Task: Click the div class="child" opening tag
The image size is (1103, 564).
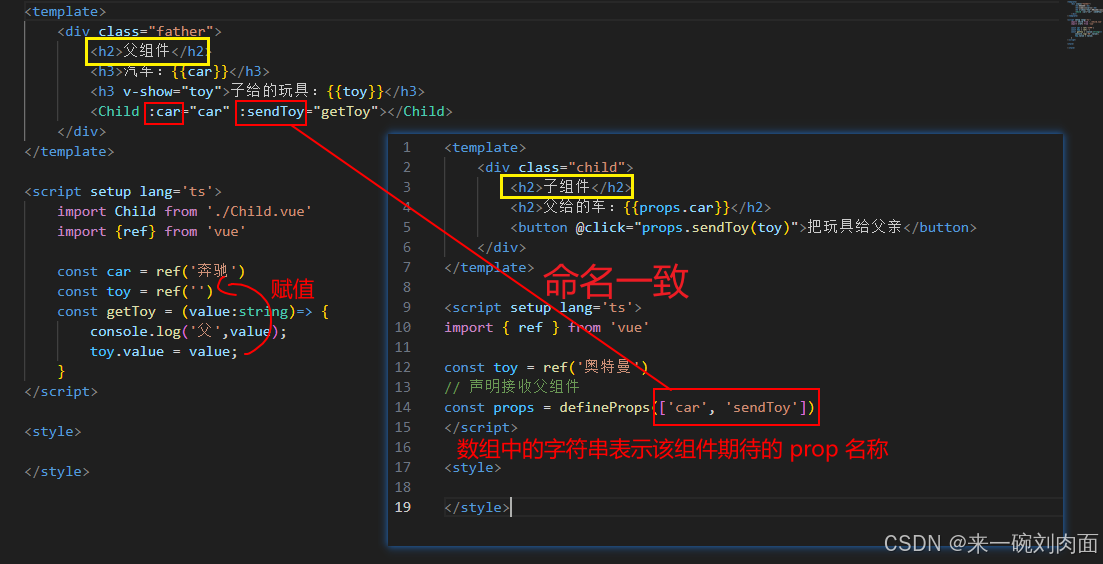Action: pos(555,167)
